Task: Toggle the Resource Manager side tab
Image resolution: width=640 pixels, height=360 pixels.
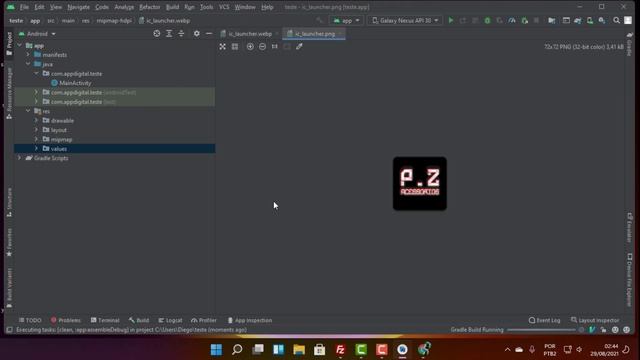Action: 9,93
